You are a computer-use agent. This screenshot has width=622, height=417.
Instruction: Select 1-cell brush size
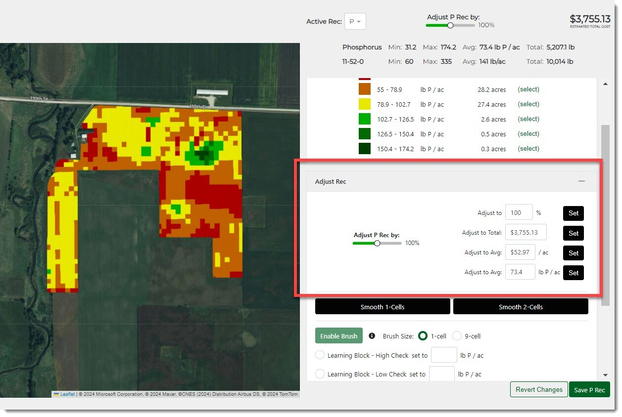423,336
